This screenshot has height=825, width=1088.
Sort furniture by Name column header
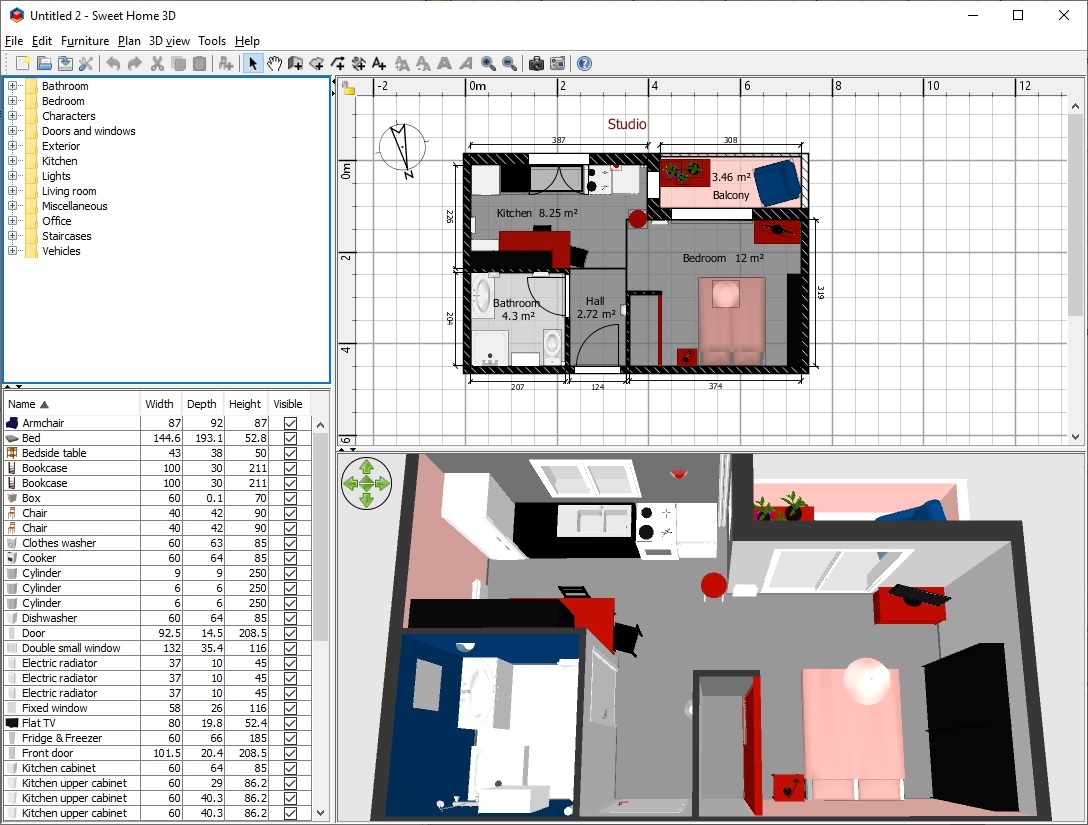point(71,404)
